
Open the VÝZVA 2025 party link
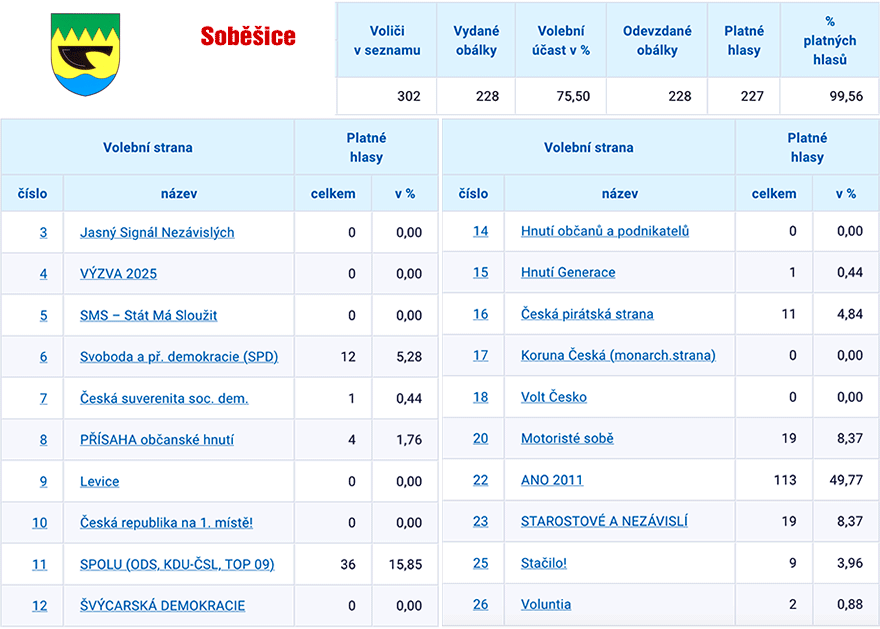pos(118,274)
